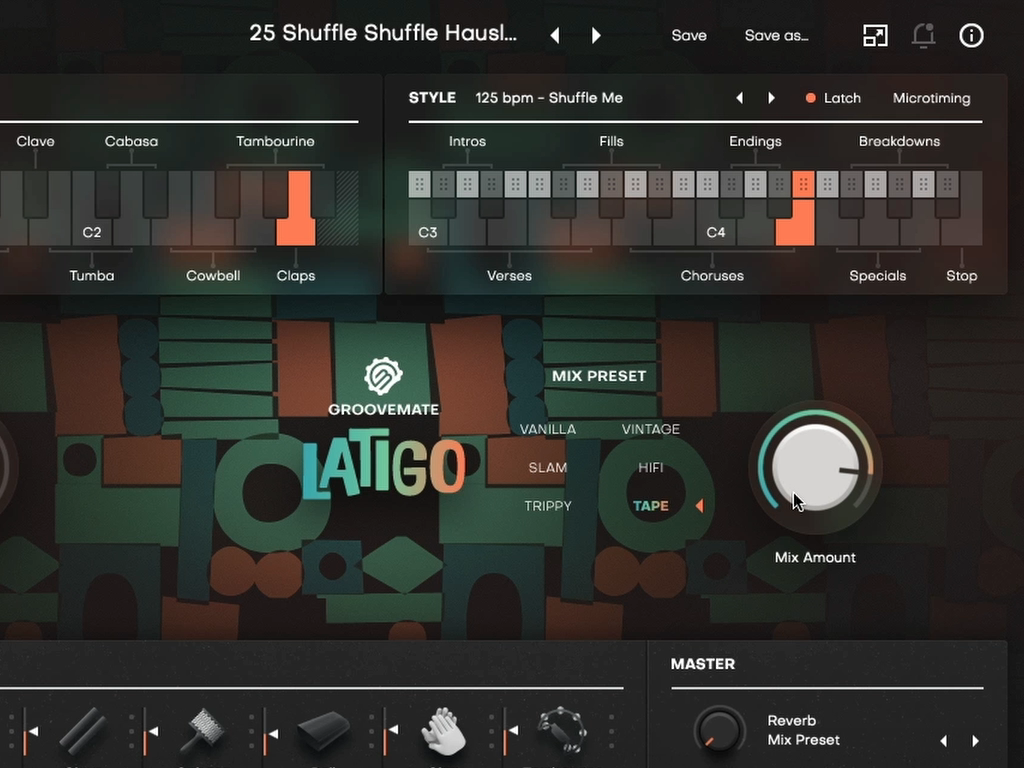This screenshot has width=1024, height=768.
Task: Click the Stop label
Action: tap(961, 276)
